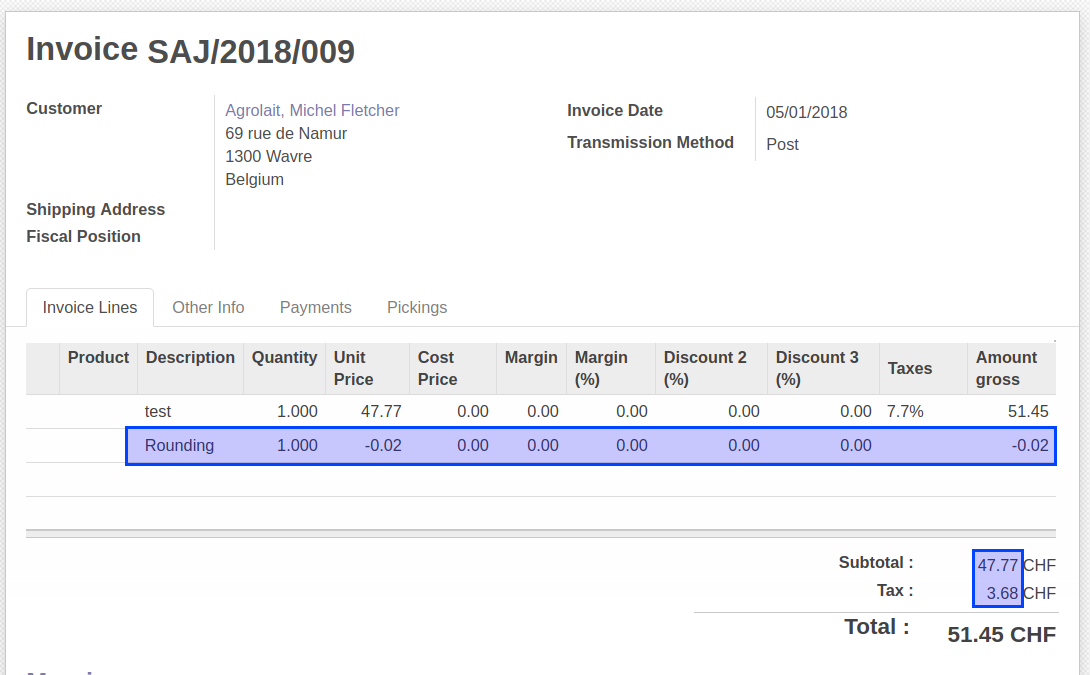Select the invoice title SAJ/2018/009

point(251,51)
